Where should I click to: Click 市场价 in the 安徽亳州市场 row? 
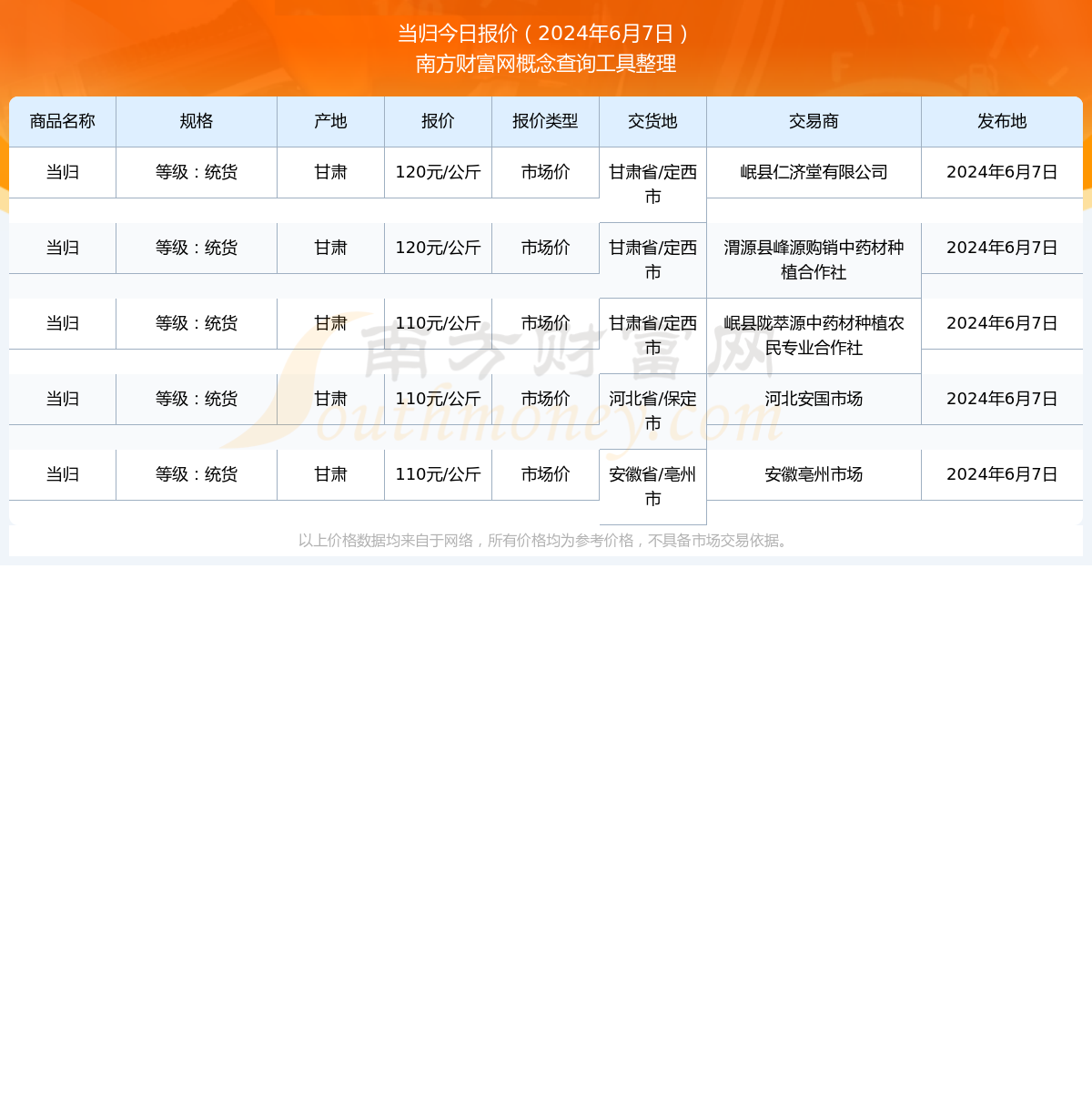(545, 474)
